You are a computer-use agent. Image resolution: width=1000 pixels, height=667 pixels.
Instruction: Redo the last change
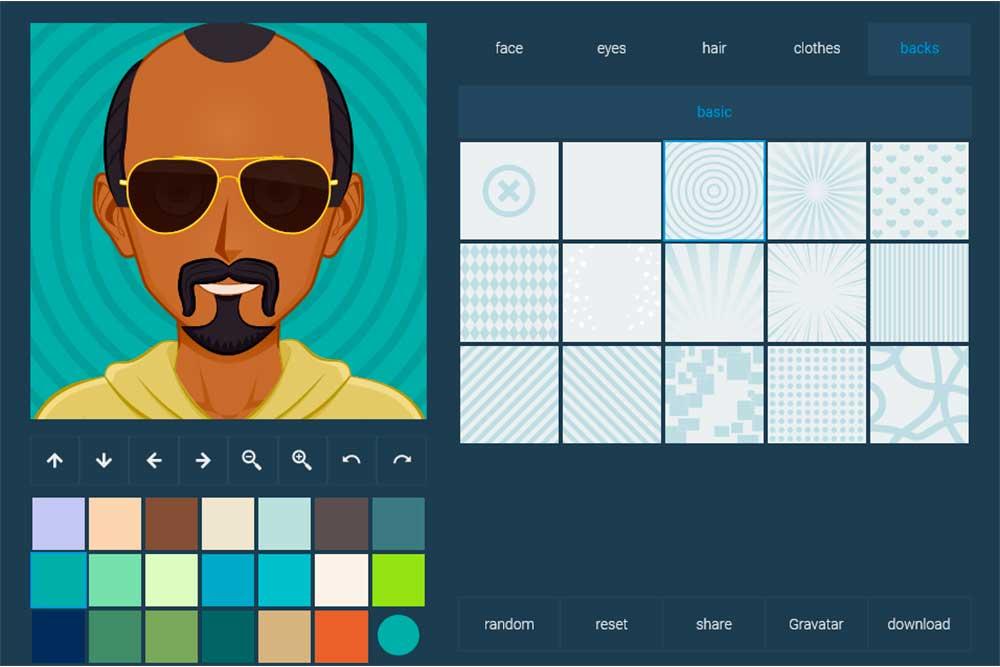point(402,460)
